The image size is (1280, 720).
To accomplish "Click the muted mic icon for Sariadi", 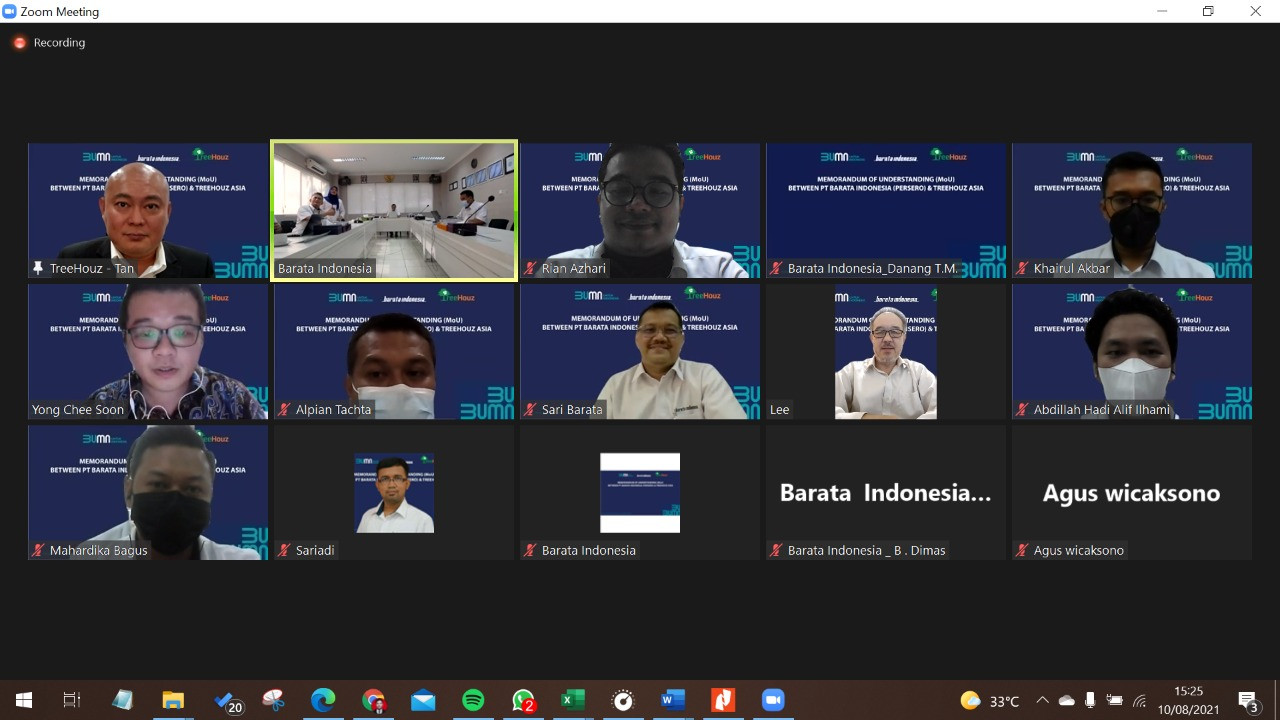I will coord(284,550).
